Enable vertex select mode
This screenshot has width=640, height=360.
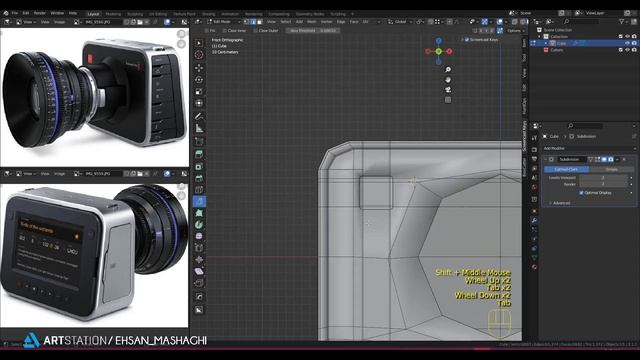pyautogui.click(x=247, y=22)
